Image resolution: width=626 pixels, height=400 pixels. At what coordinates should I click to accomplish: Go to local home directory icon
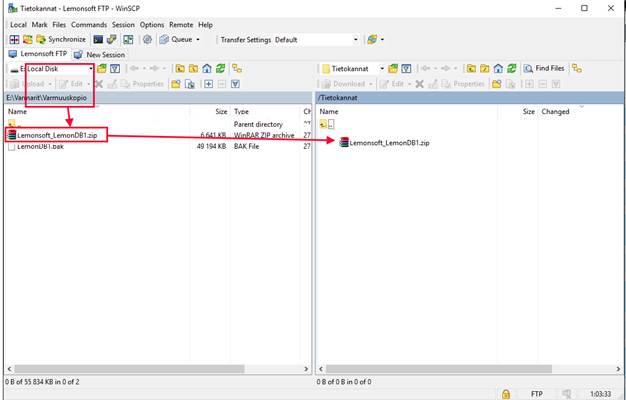(207, 69)
